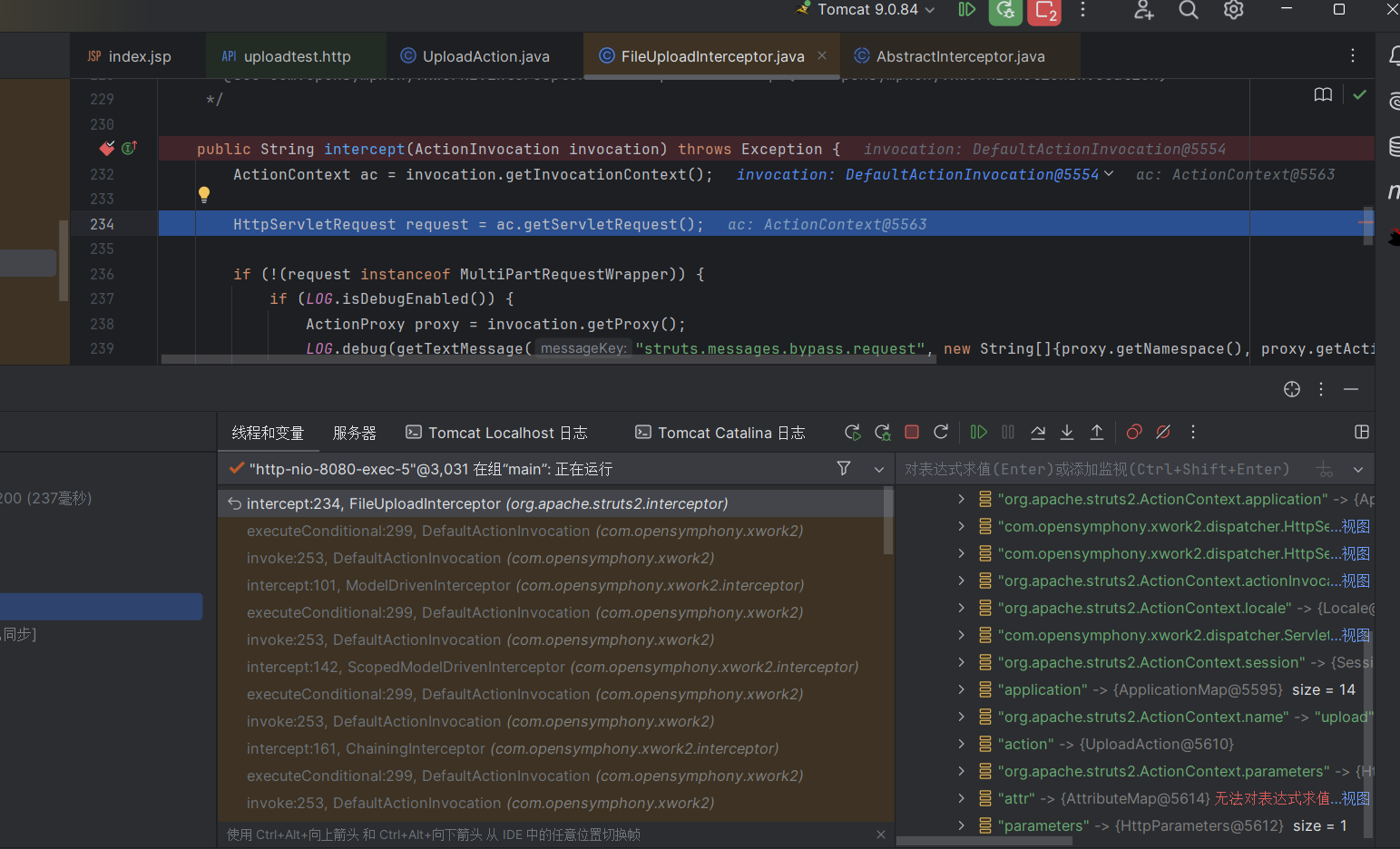Expand the "action" UploadAction variable
The width and height of the screenshot is (1400, 849).
[961, 744]
